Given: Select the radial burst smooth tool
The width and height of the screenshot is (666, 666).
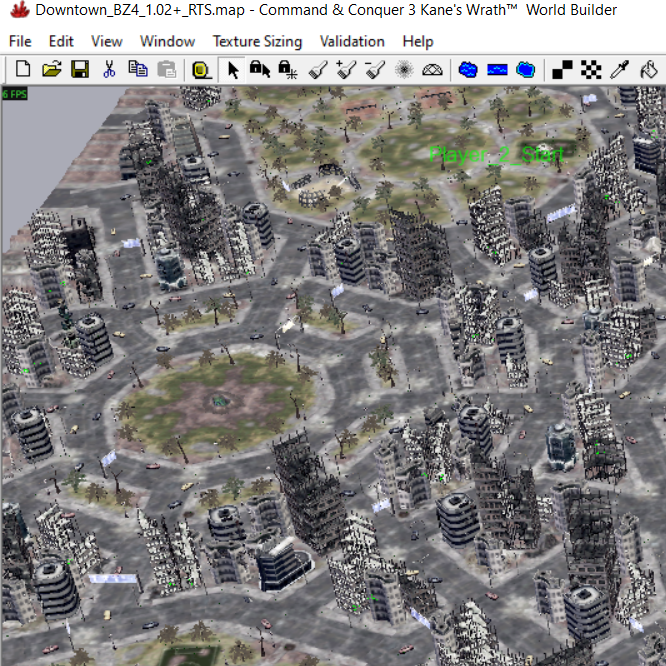Looking at the screenshot, I should pyautogui.click(x=404, y=69).
